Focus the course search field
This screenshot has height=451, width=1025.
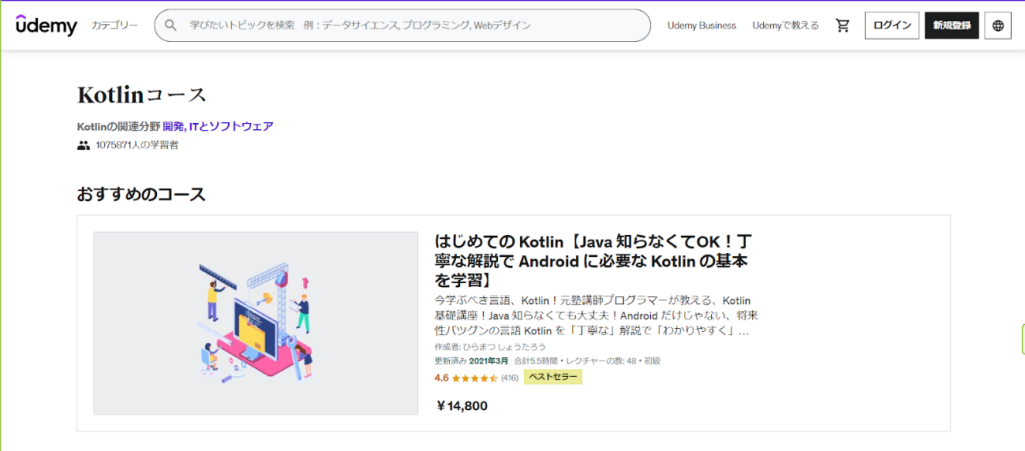click(402, 25)
